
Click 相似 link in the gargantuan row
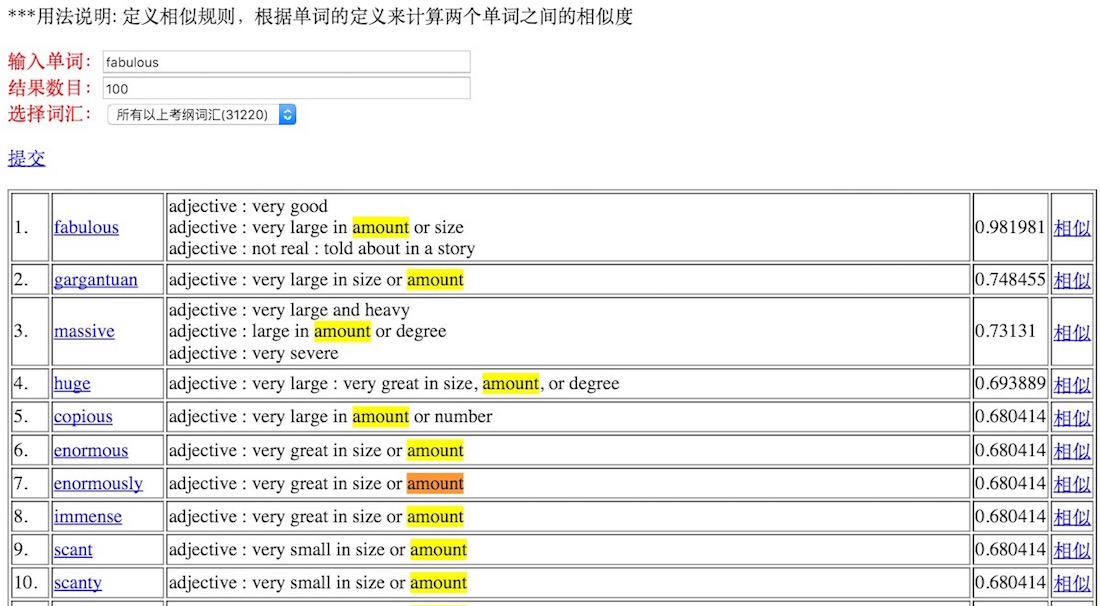pyautogui.click(x=1072, y=280)
